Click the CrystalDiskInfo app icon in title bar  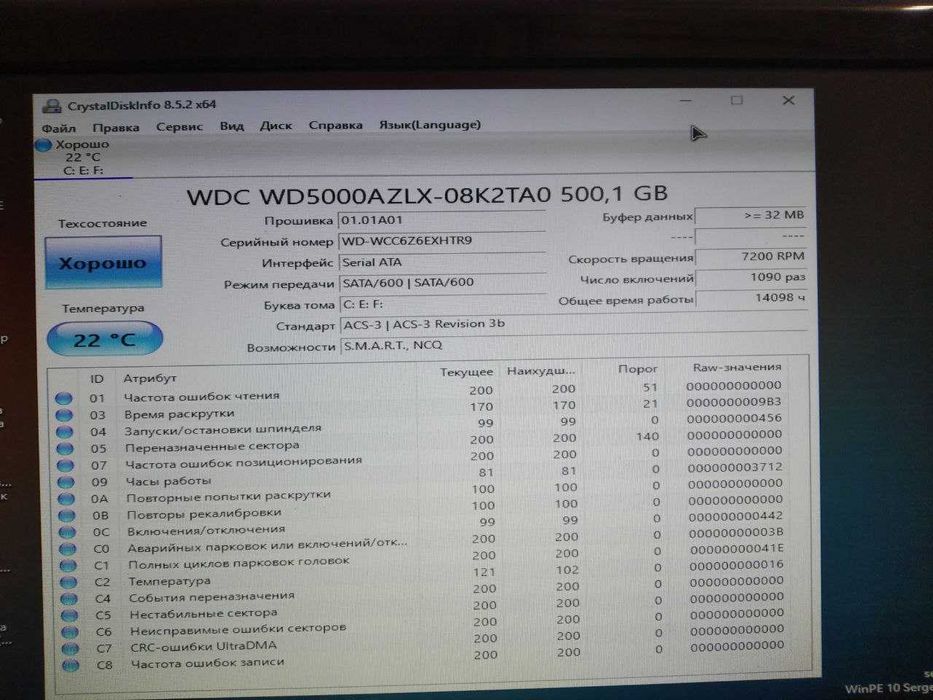52,106
